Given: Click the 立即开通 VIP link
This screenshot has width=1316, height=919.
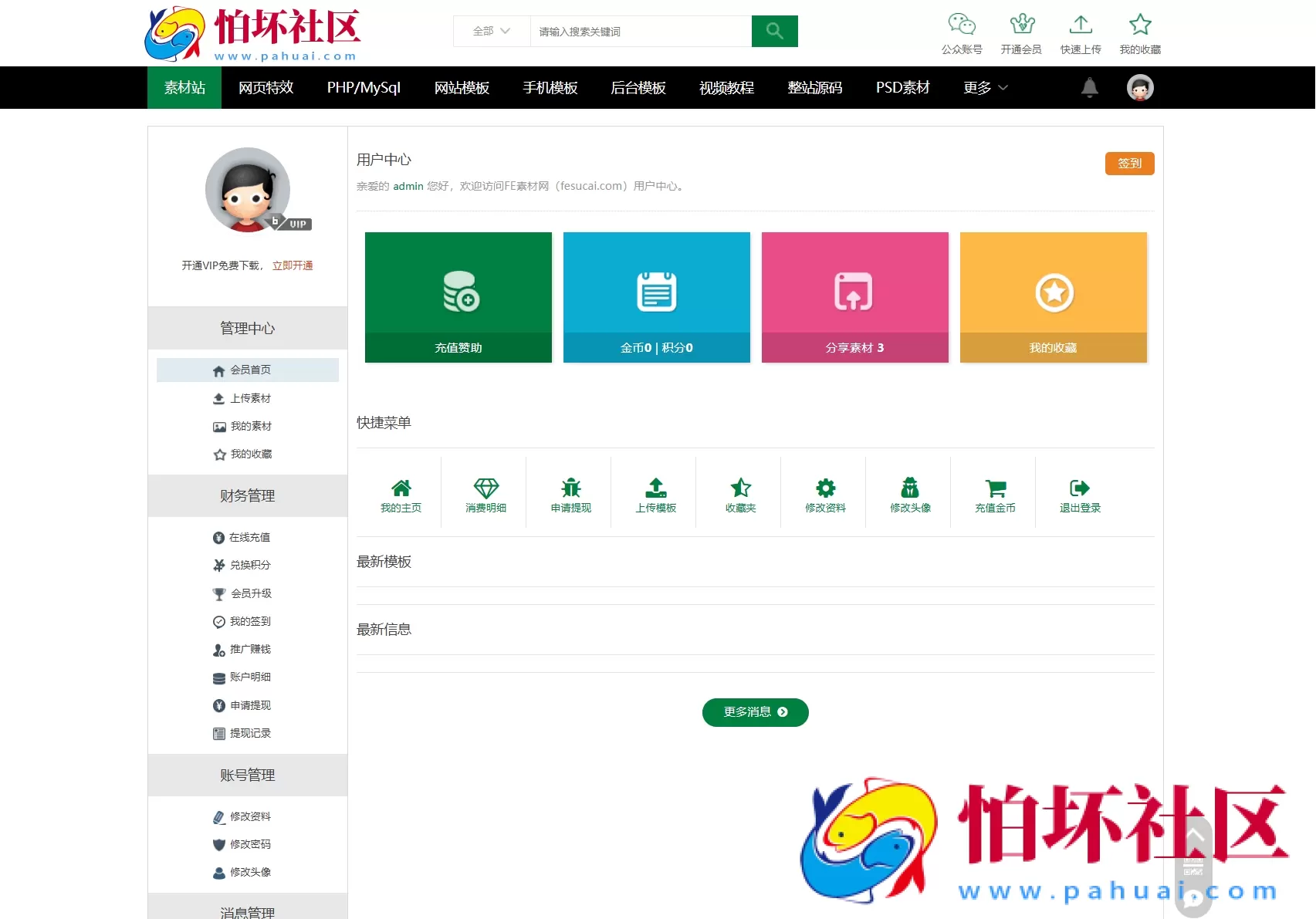Looking at the screenshot, I should (x=293, y=265).
